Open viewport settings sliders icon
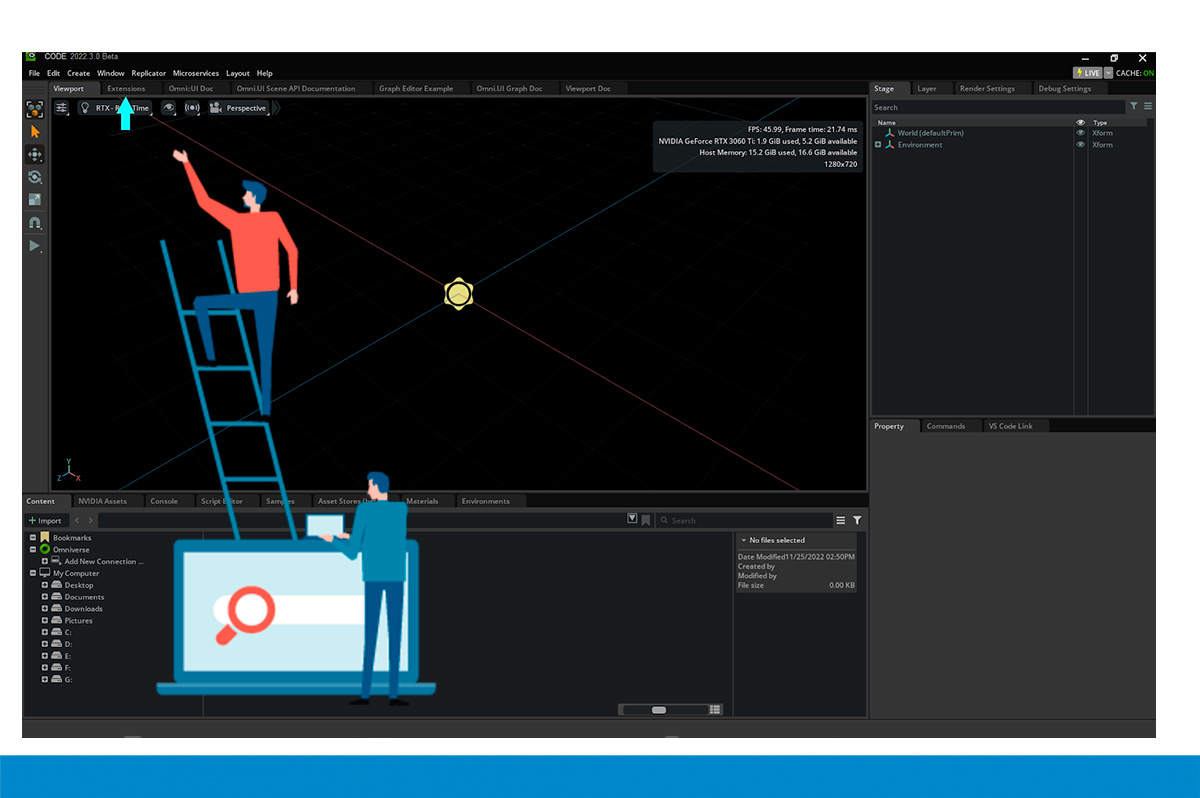This screenshot has height=798, width=1200. [x=62, y=108]
